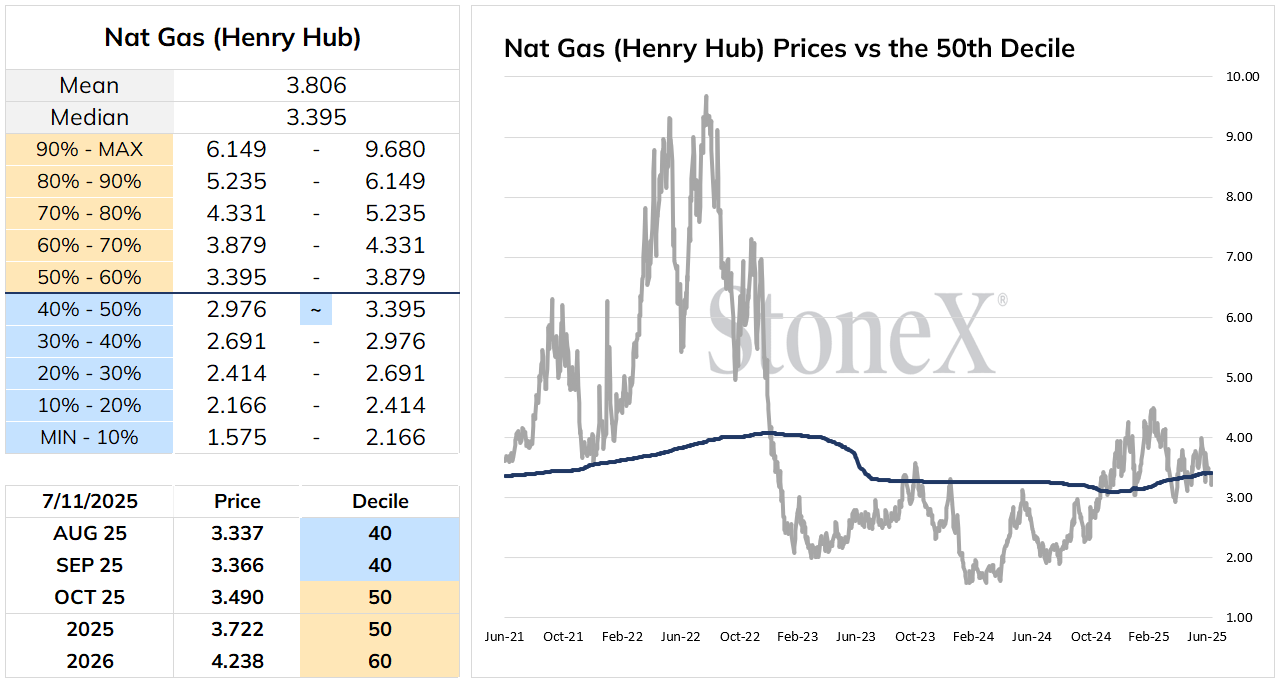Click the Price column header
Viewport: 1280px width, 681px height.
pos(237,501)
